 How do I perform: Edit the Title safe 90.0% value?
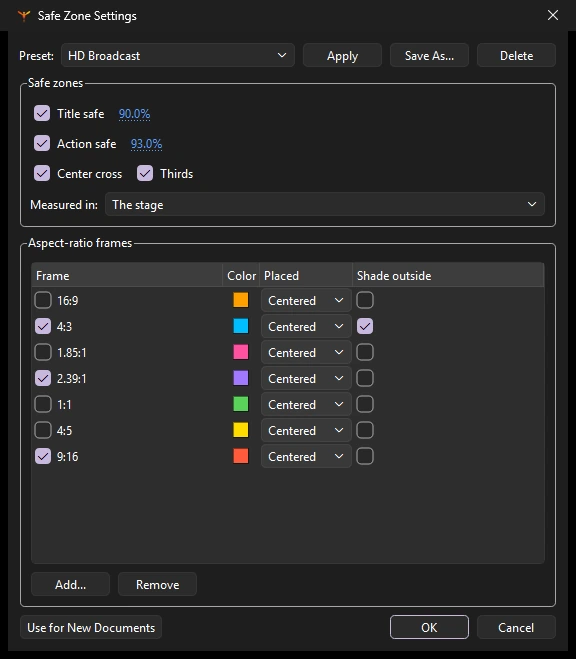pos(134,114)
